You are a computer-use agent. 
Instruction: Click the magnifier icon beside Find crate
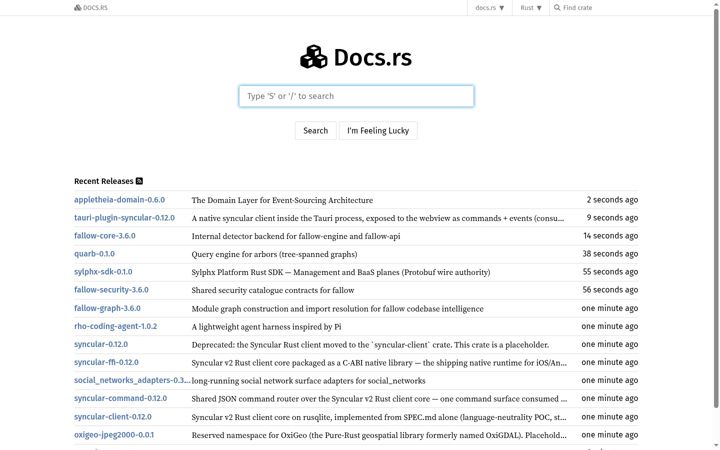[557, 8]
